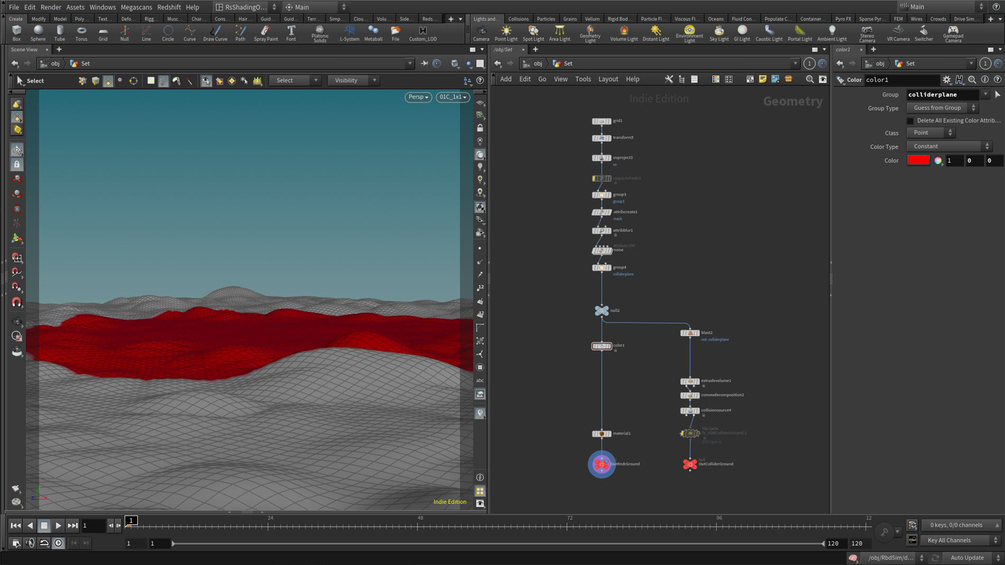The image size is (1005, 565).
Task: Click the red Color swatch
Action: click(x=918, y=160)
